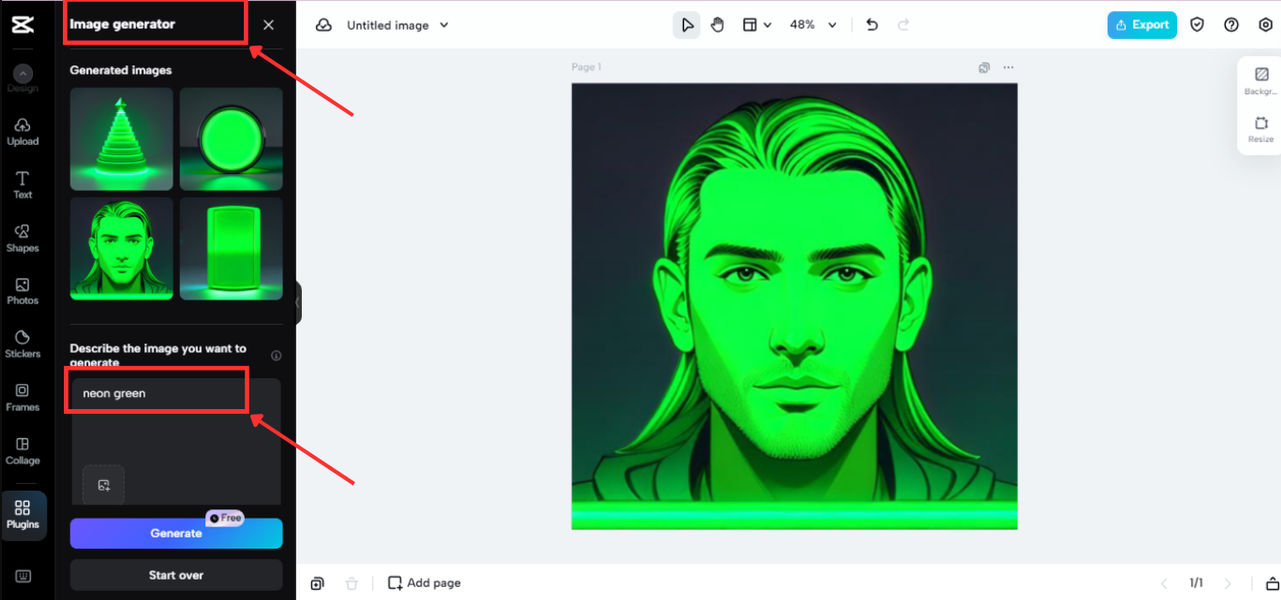This screenshot has height=600, width=1281.
Task: Open the Shapes sidebar tab
Action: point(23,238)
